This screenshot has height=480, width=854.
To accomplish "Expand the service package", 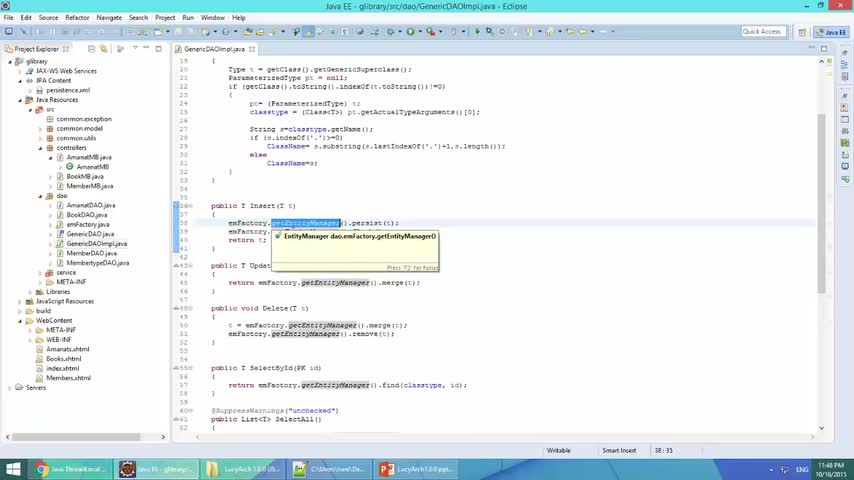I will [40, 273].
